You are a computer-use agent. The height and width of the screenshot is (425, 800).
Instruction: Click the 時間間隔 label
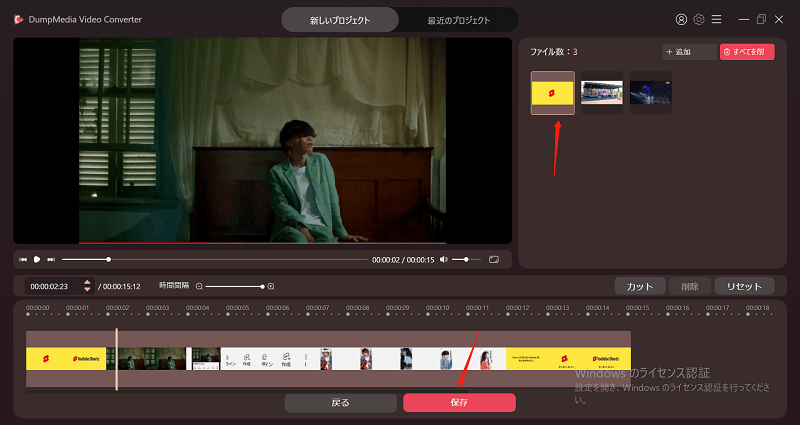174,286
